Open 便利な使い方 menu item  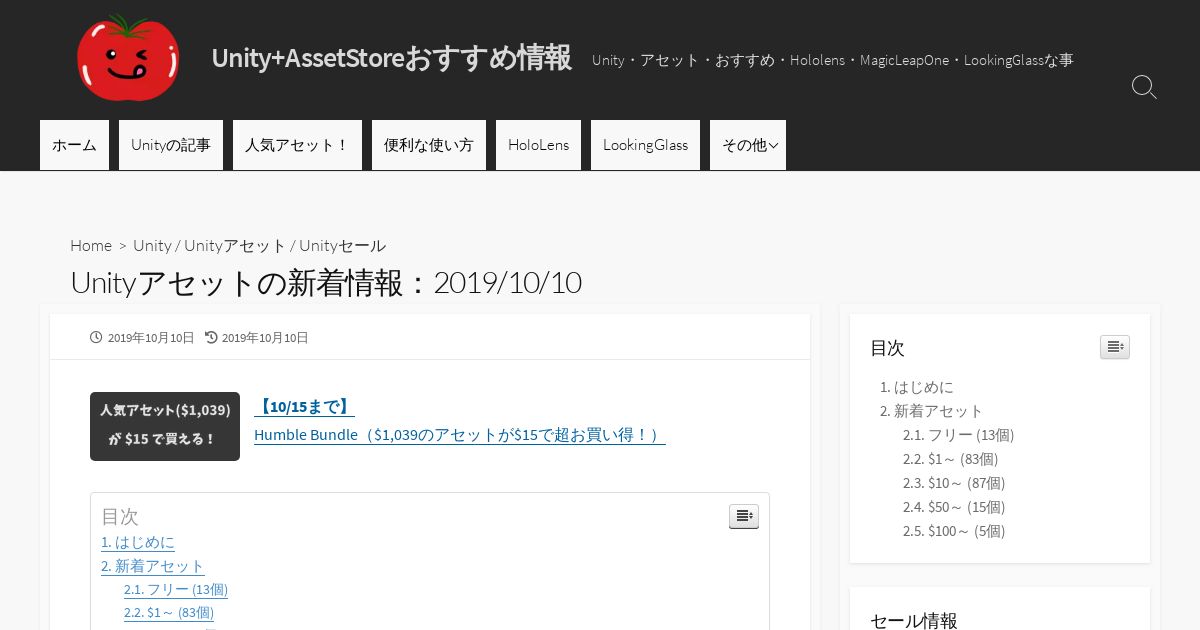(429, 145)
